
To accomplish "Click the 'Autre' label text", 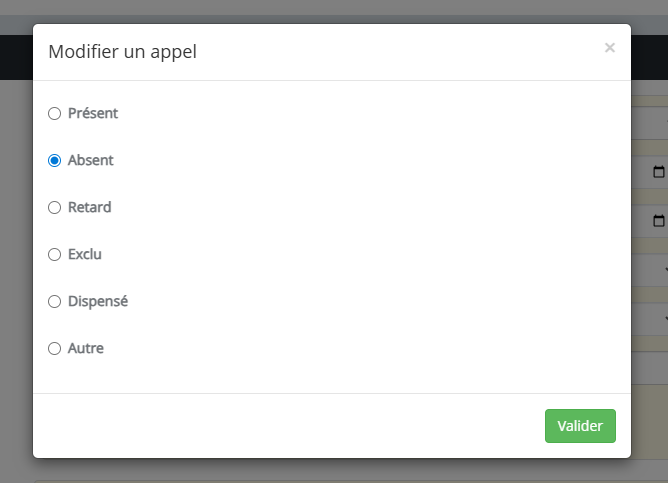I will pos(86,349).
